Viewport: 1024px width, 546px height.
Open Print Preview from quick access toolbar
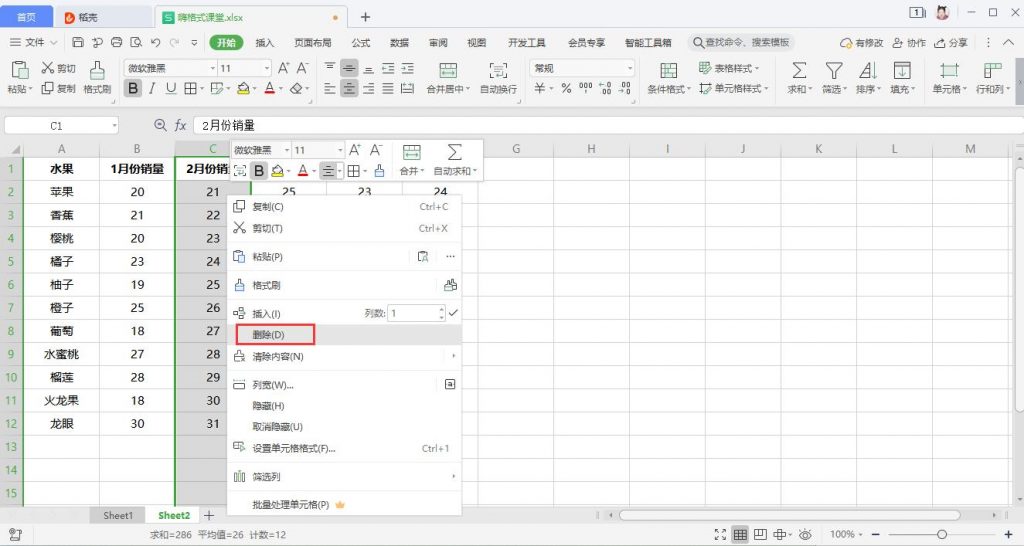tap(136, 42)
